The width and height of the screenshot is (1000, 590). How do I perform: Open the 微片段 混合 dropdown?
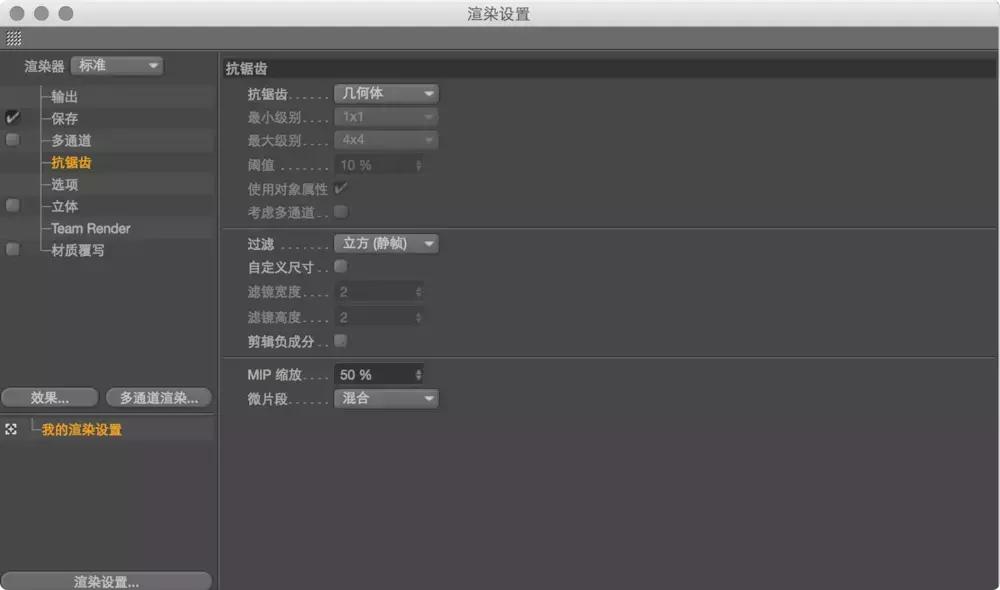(x=386, y=398)
